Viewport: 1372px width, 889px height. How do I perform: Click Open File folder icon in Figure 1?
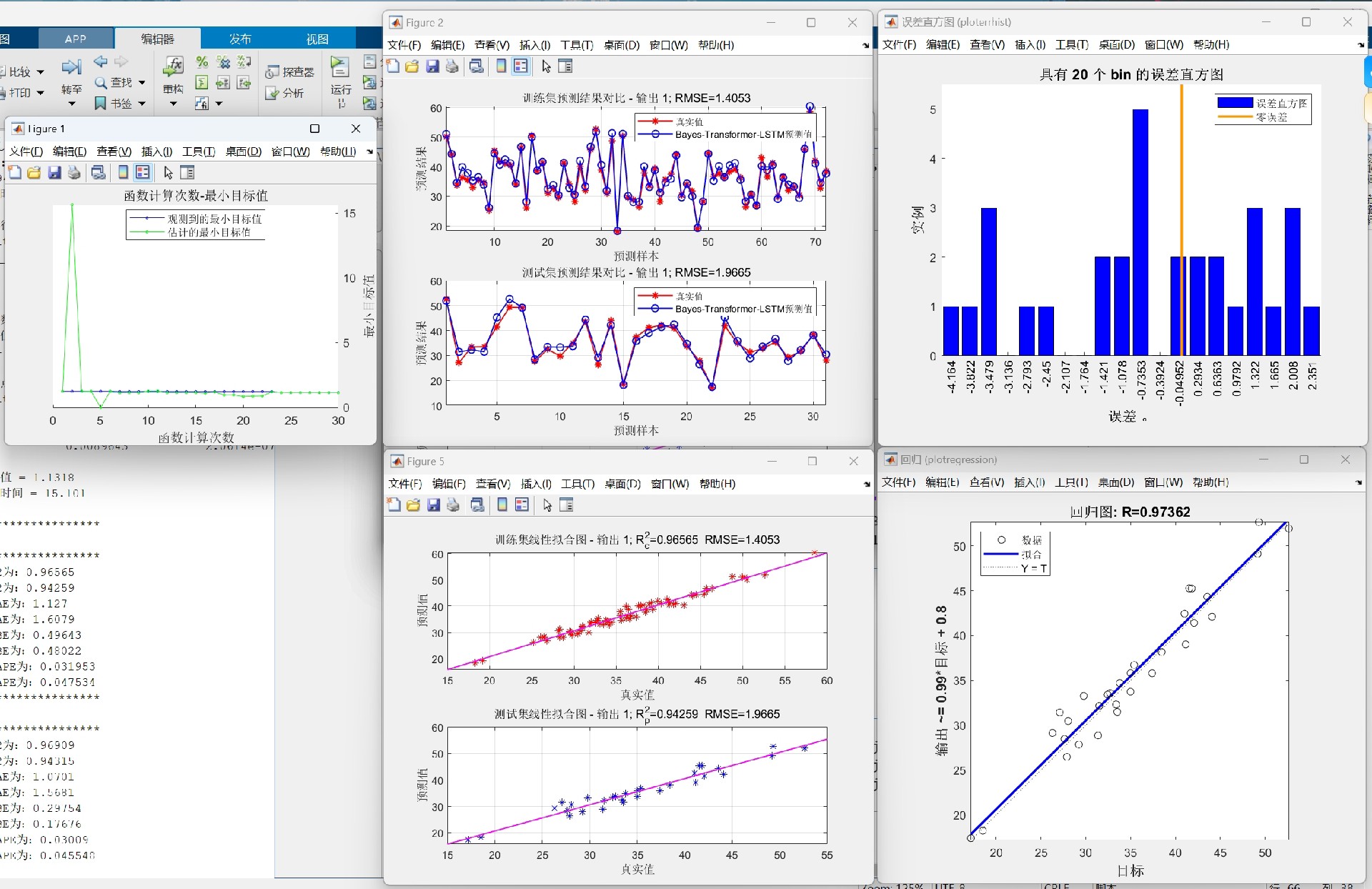point(34,172)
